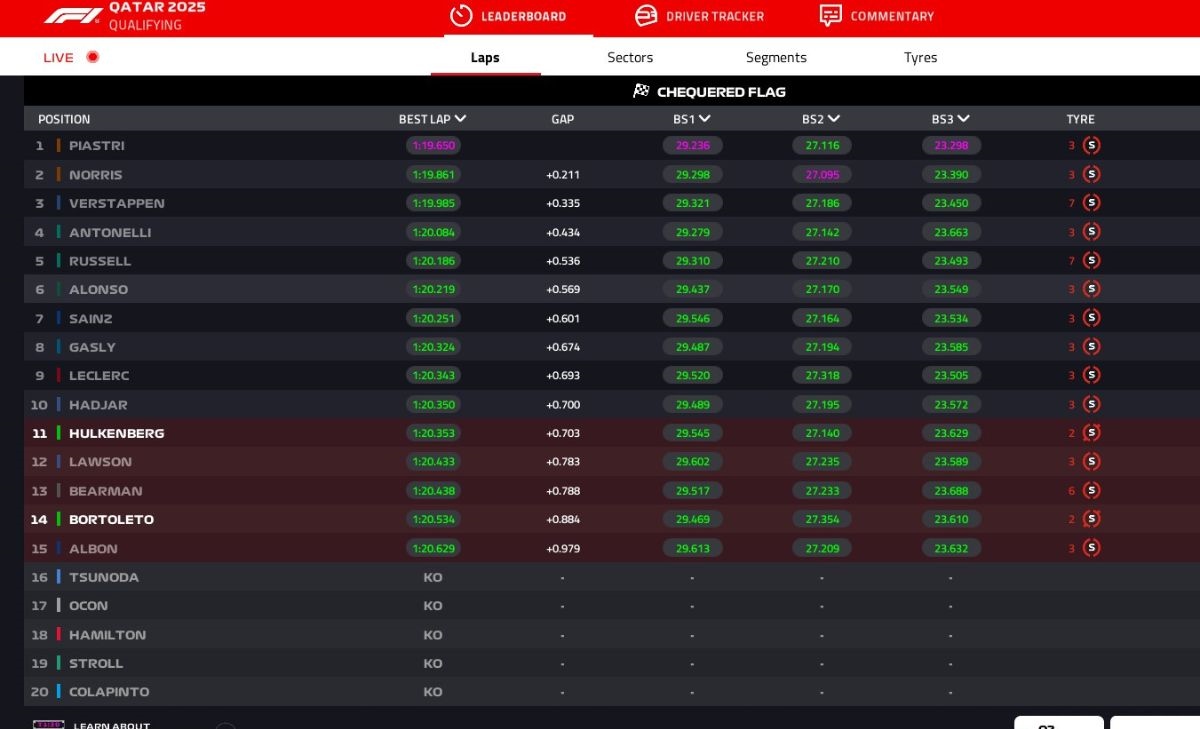Image resolution: width=1200 pixels, height=729 pixels.
Task: Click the F1 logo in the header
Action: pos(73,15)
